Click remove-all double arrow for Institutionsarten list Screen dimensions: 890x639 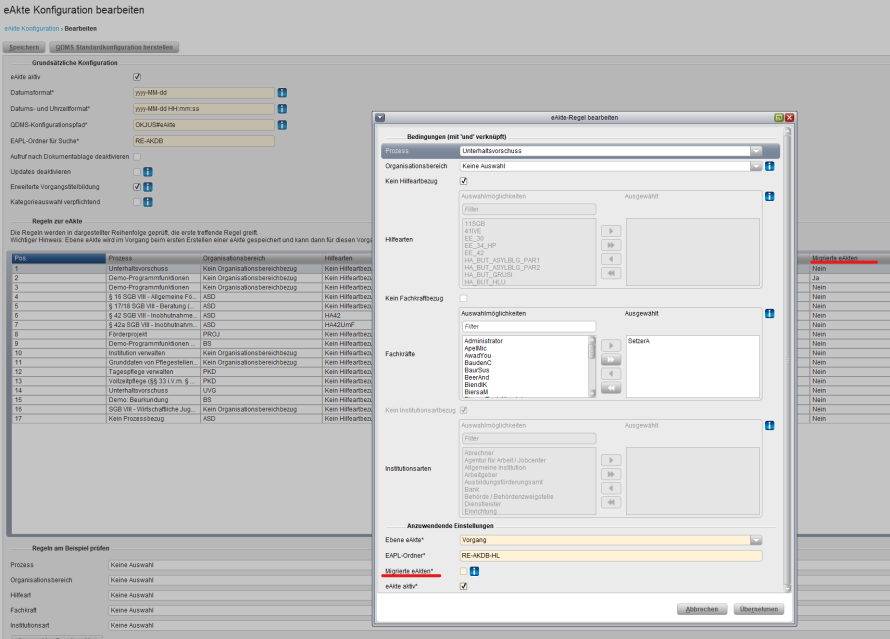point(611,503)
